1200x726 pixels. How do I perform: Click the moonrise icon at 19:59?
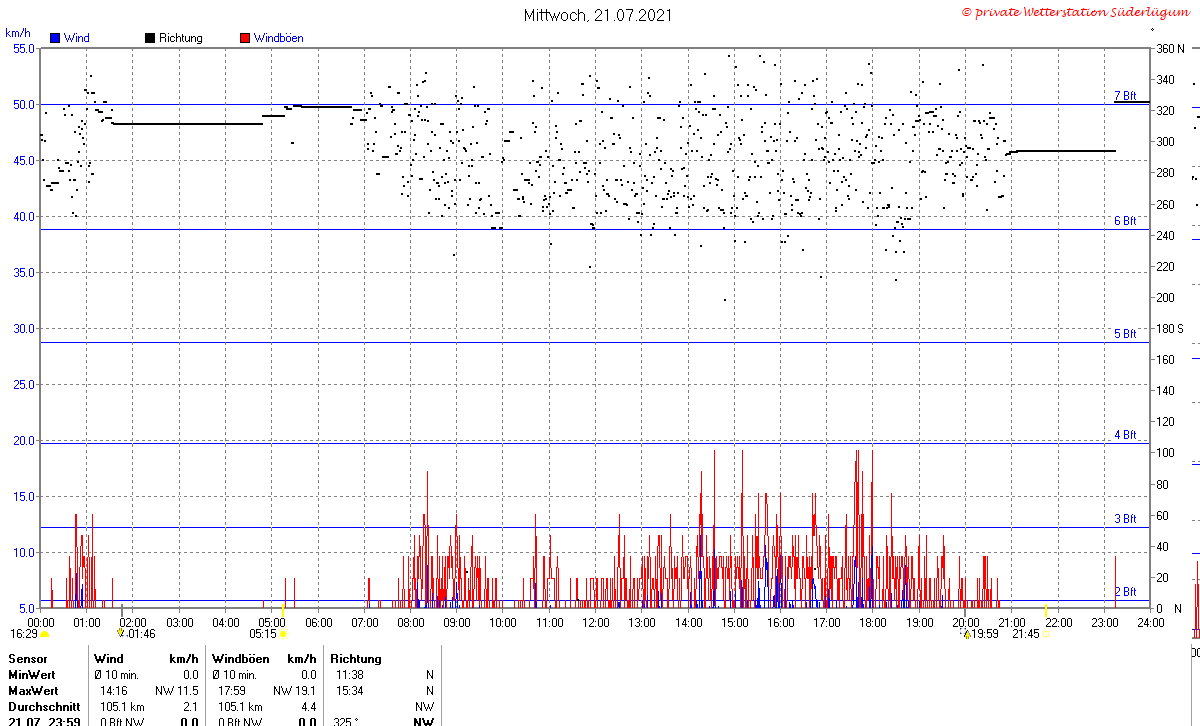click(967, 633)
